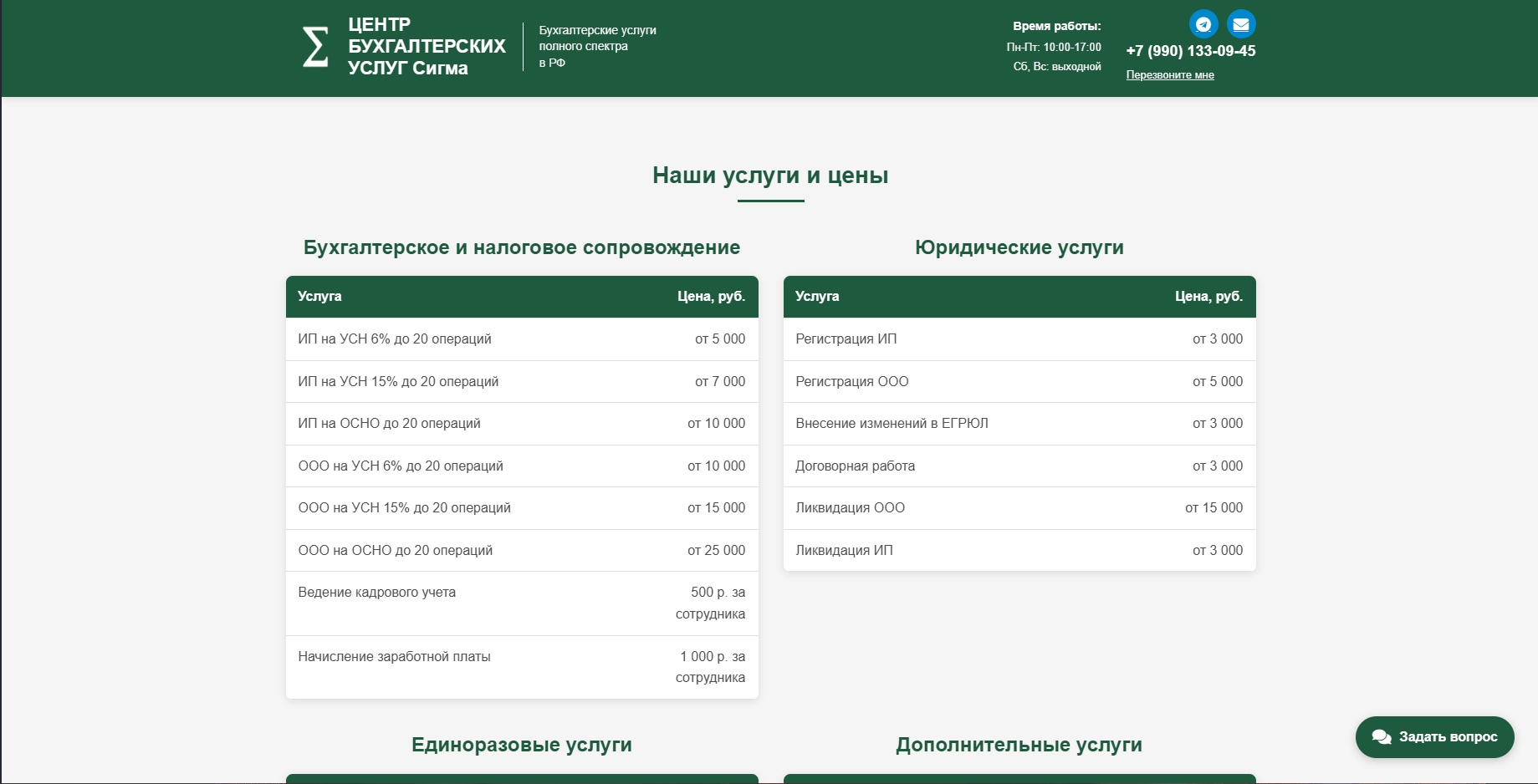Viewport: 1538px width, 784px height.
Task: Select row ИП на УСН 15% до 20 операций
Action: [522, 382]
